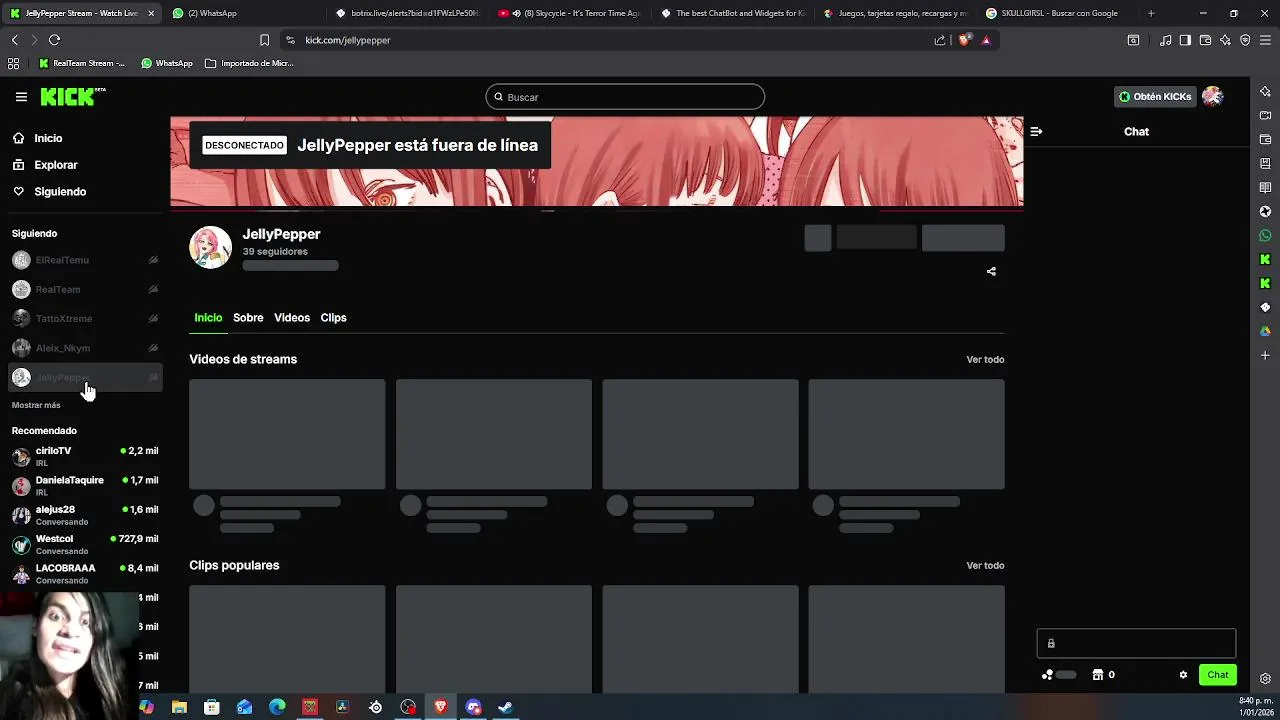Bookmark this page icon
Viewport: 1280px width, 720px height.
tap(264, 40)
